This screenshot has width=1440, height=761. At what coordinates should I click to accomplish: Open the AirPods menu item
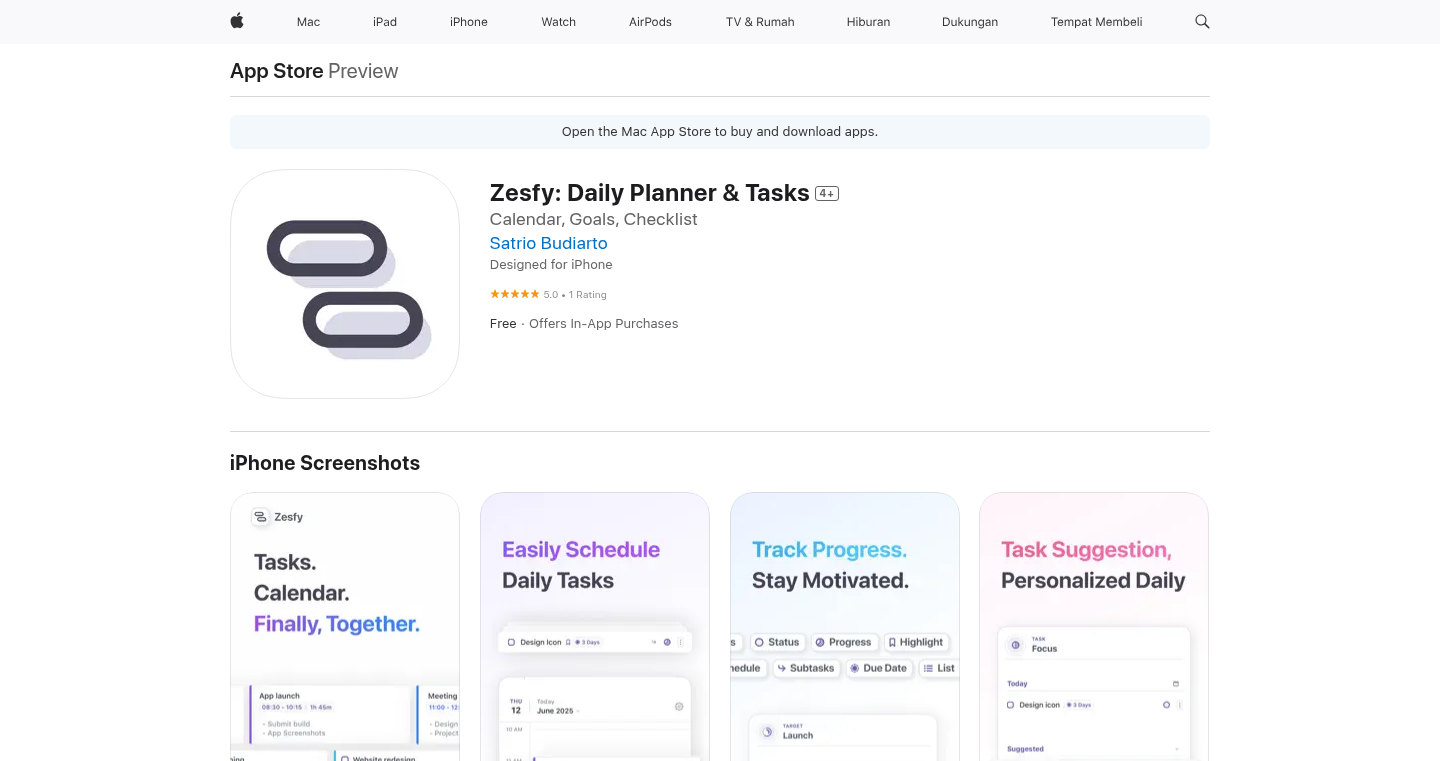click(650, 22)
